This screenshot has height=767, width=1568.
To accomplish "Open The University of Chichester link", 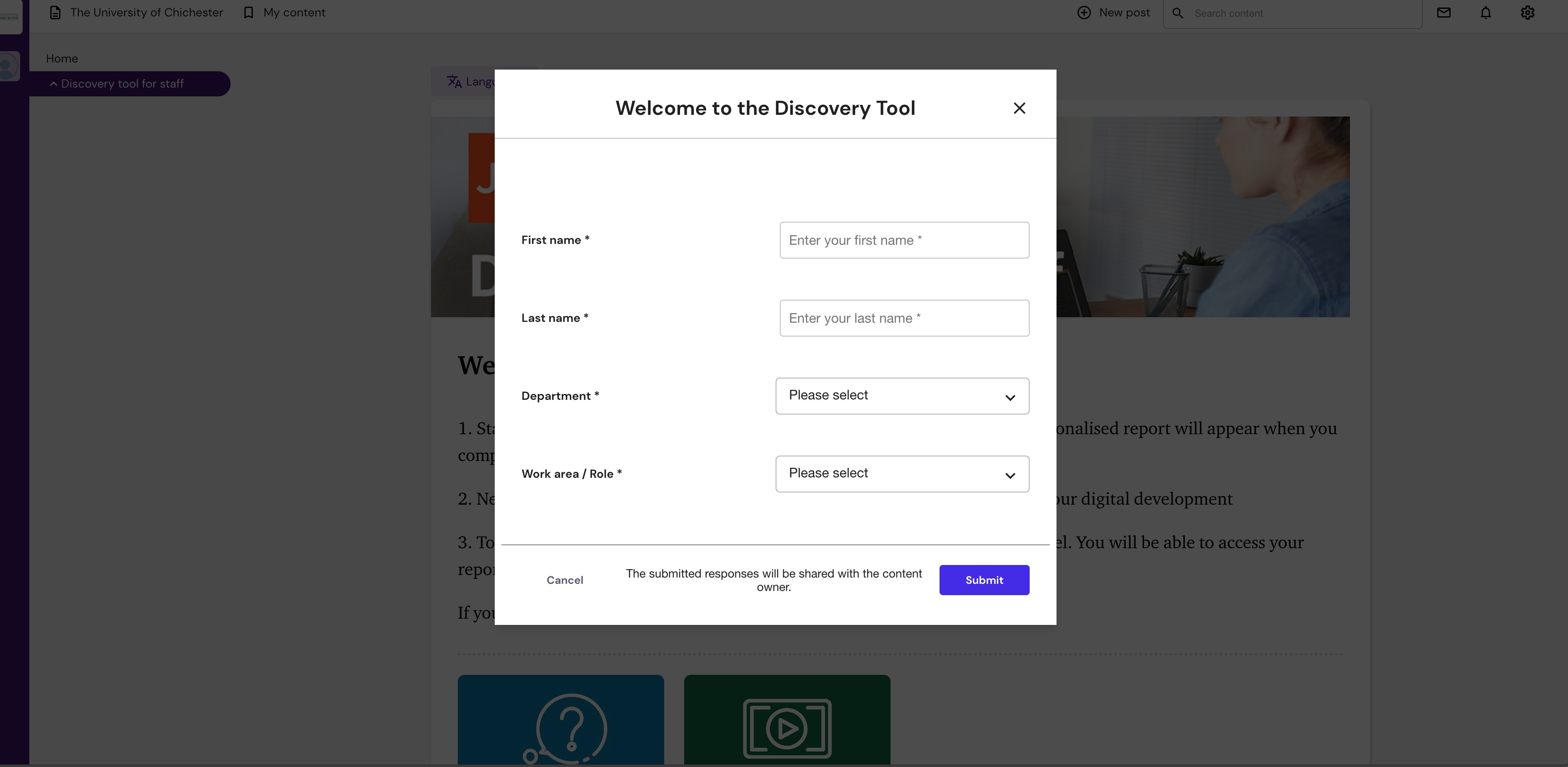I will coord(147,12).
